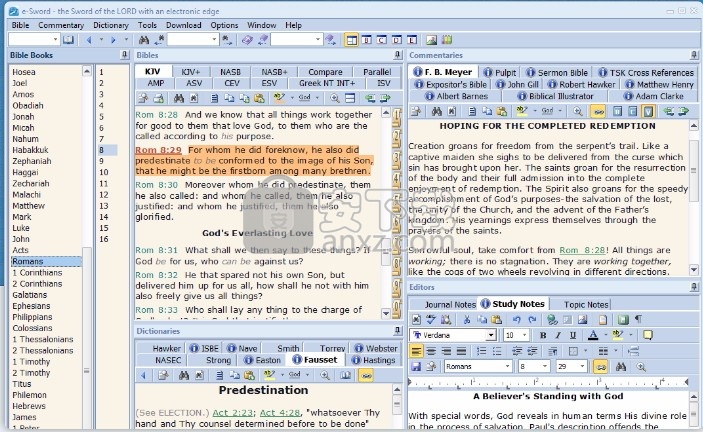Viewport: 703px width, 432px height.
Task: Click the Rom 8:30 verse reference
Action: [157, 185]
